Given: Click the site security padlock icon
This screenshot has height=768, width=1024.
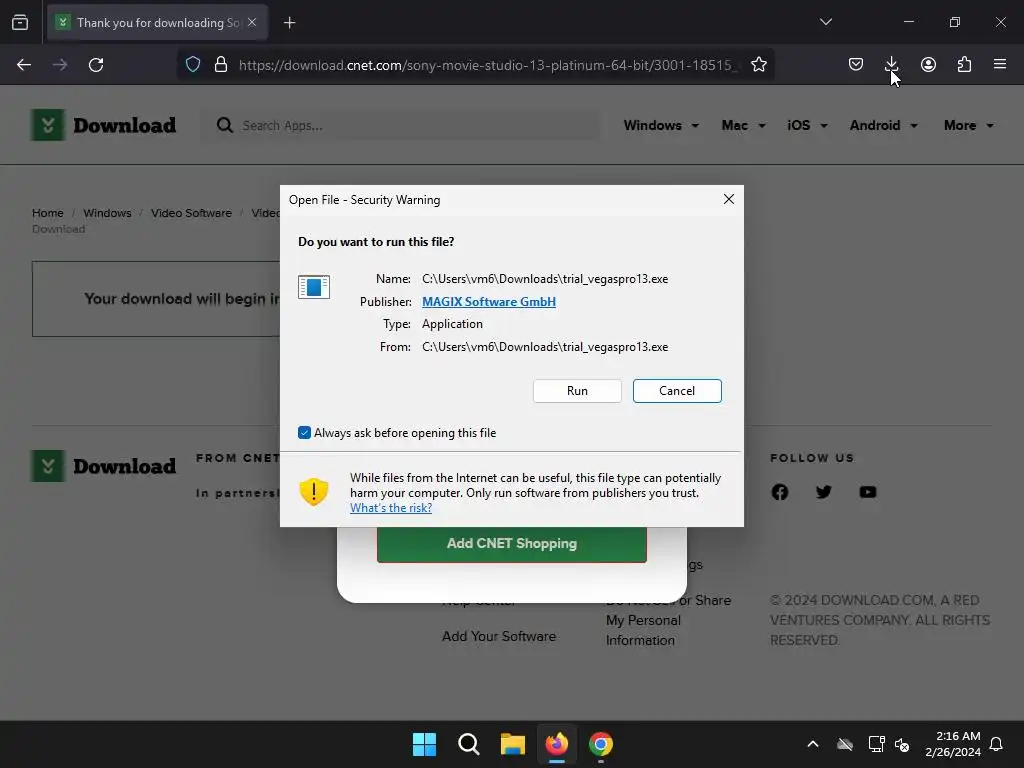Looking at the screenshot, I should pyautogui.click(x=221, y=65).
